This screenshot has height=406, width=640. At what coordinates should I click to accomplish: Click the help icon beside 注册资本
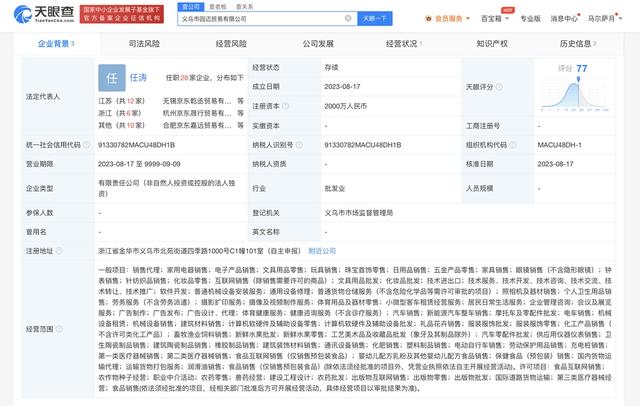click(286, 106)
